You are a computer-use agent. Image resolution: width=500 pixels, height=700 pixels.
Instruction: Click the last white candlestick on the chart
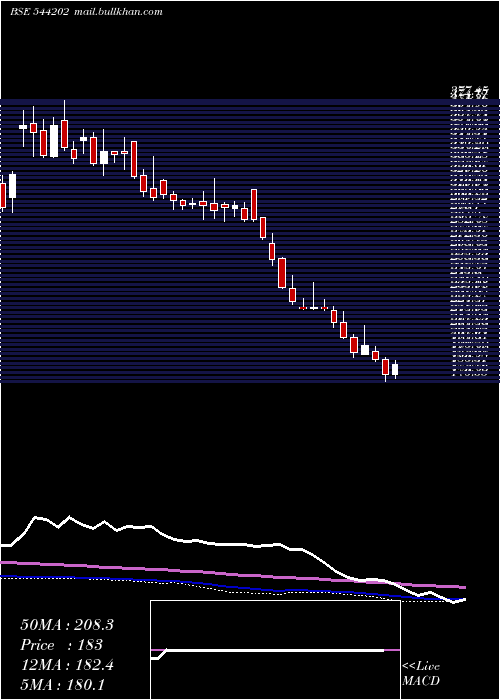395,370
